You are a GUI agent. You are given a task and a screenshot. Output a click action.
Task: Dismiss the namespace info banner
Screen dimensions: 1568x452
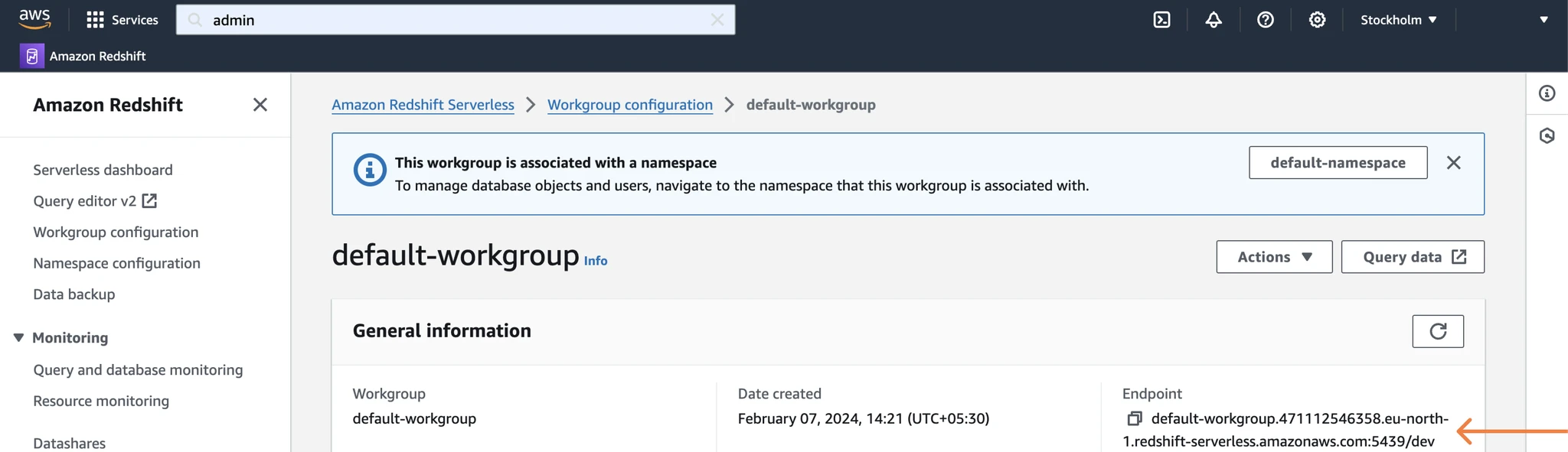pos(1453,163)
